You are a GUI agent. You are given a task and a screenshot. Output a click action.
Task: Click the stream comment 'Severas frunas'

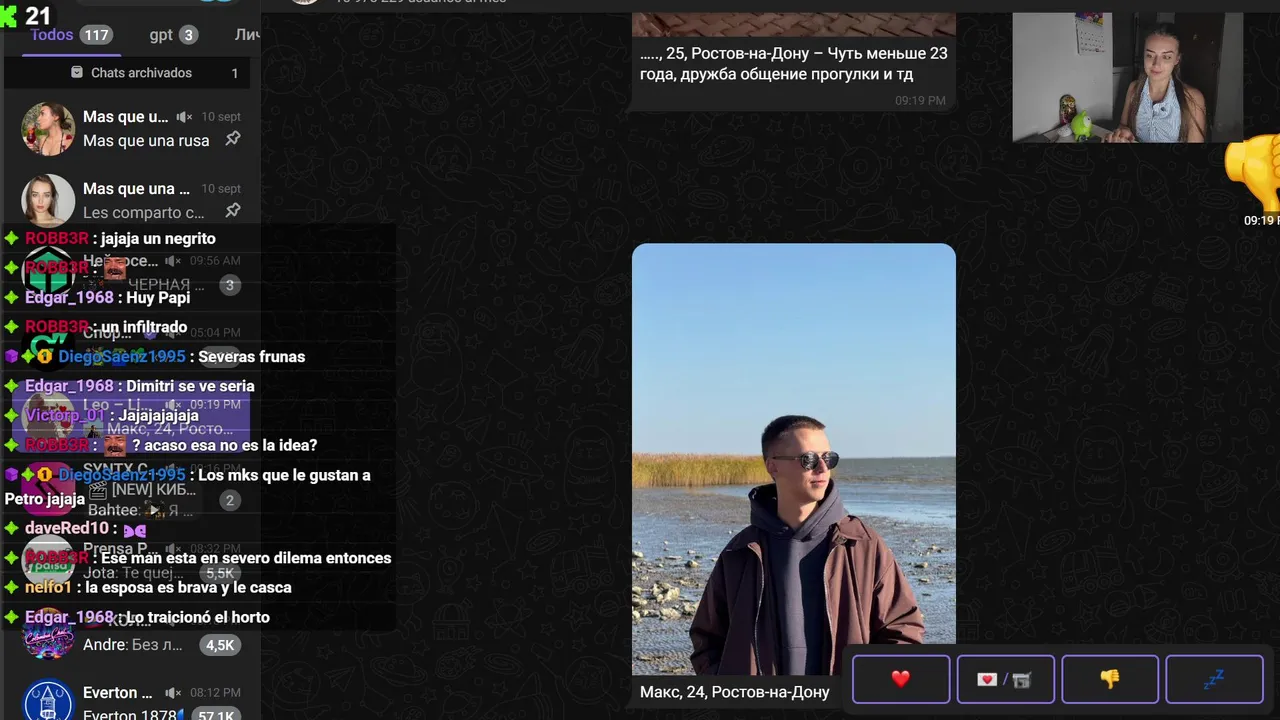pos(252,357)
